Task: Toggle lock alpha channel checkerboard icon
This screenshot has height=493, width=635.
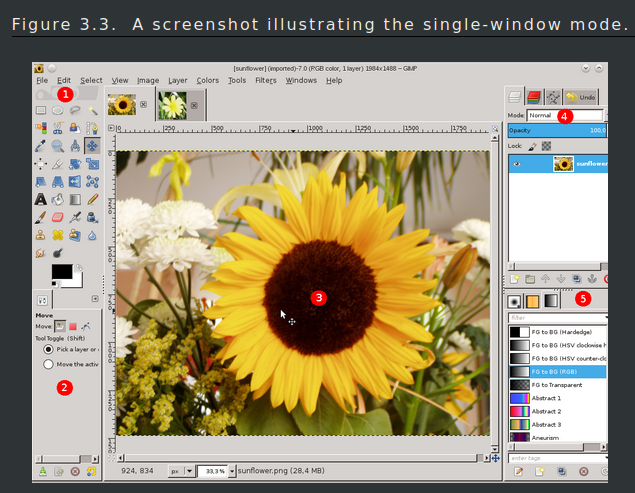Action: coord(546,146)
